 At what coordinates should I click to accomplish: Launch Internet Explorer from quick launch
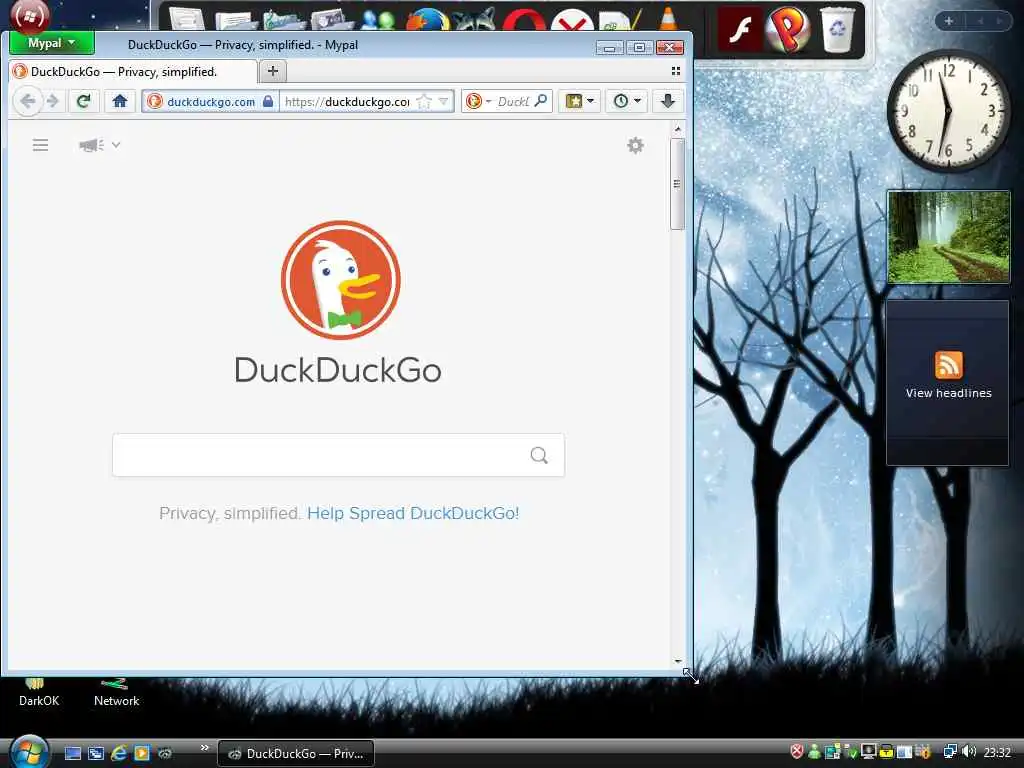click(119, 753)
